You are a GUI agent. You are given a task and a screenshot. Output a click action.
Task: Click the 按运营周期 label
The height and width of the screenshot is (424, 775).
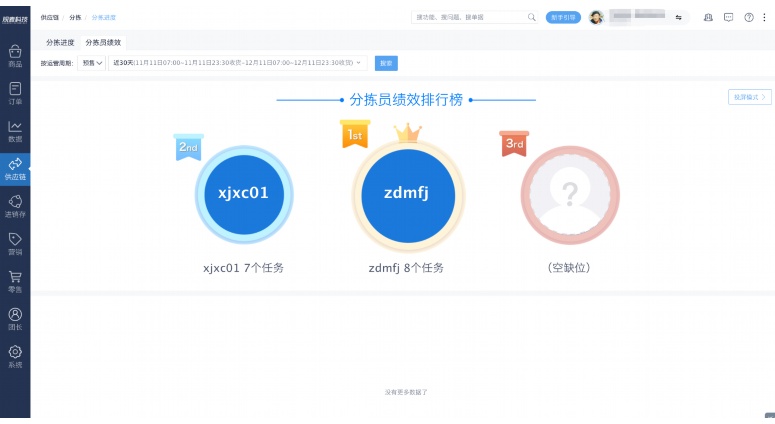pyautogui.click(x=57, y=63)
